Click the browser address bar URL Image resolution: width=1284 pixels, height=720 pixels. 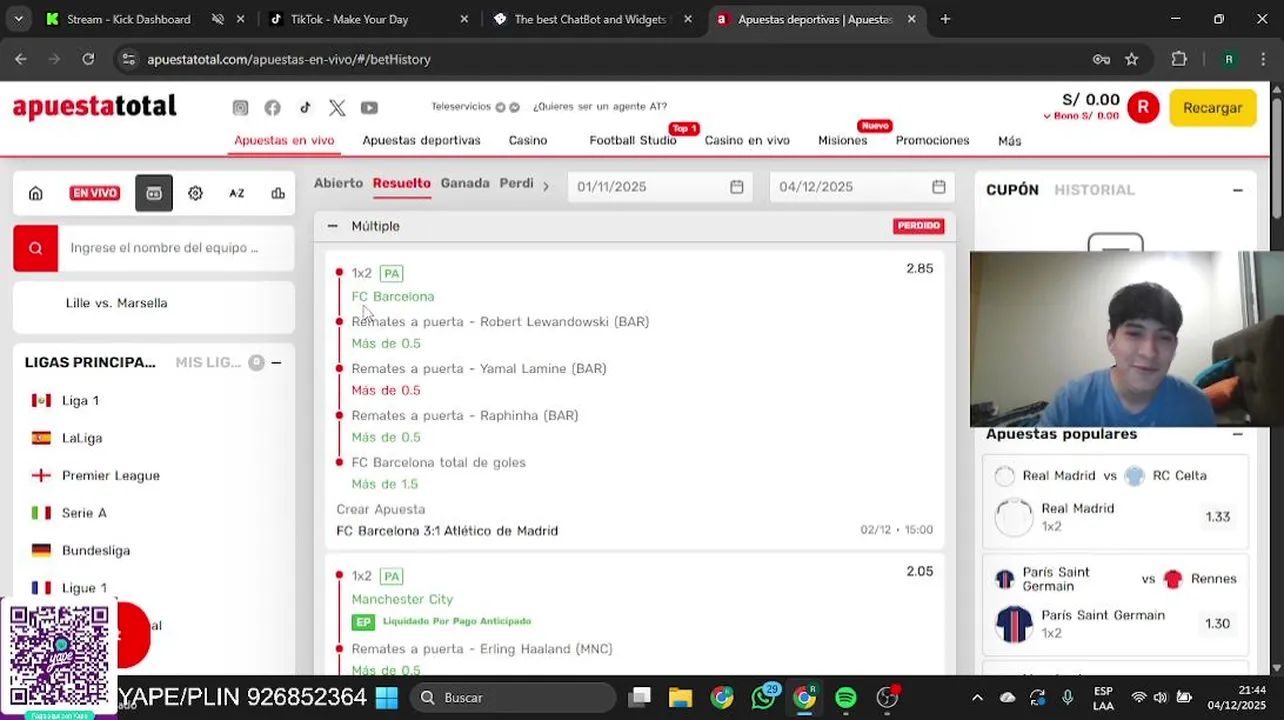click(x=289, y=59)
